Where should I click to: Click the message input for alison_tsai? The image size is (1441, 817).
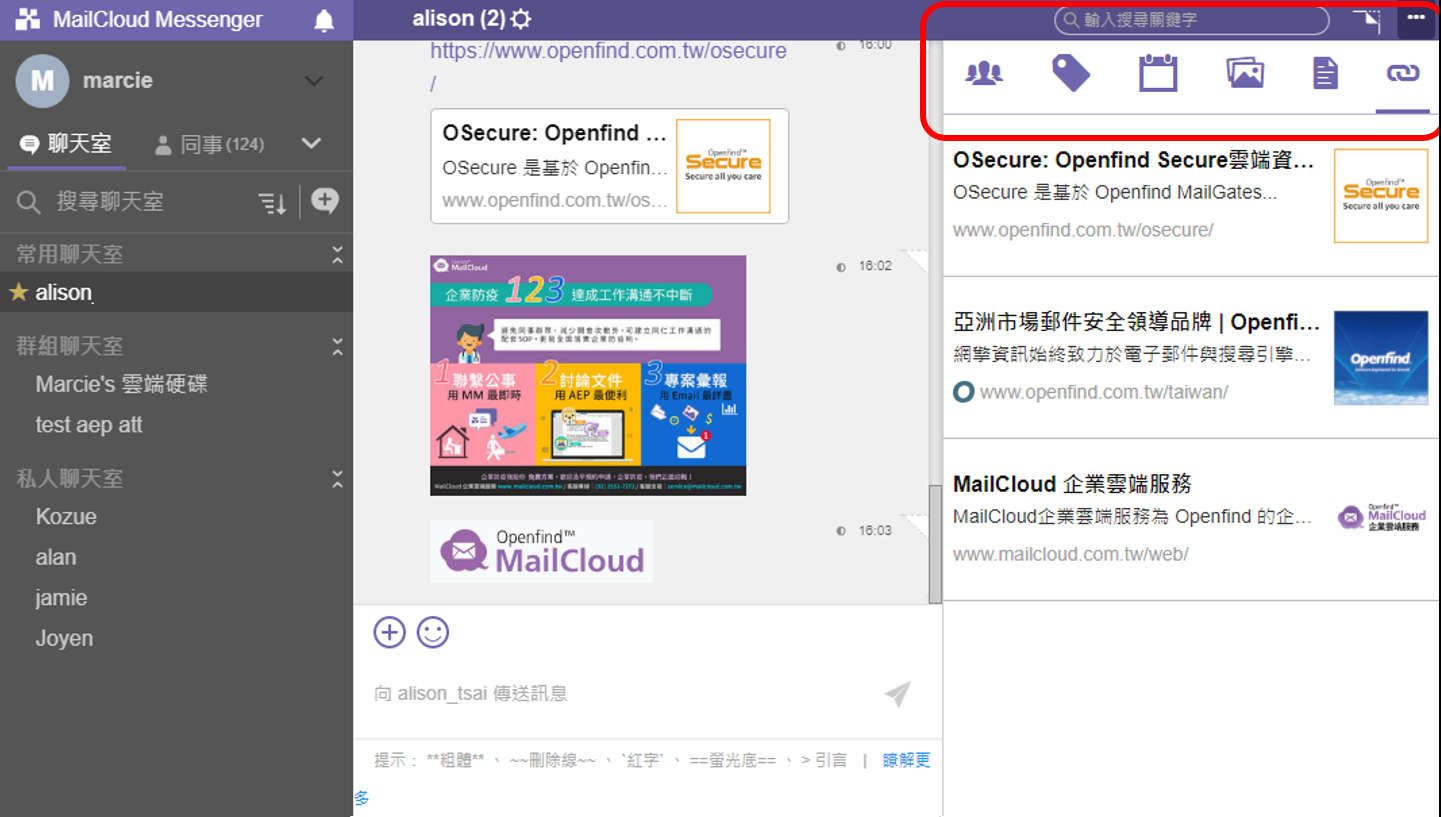point(620,694)
